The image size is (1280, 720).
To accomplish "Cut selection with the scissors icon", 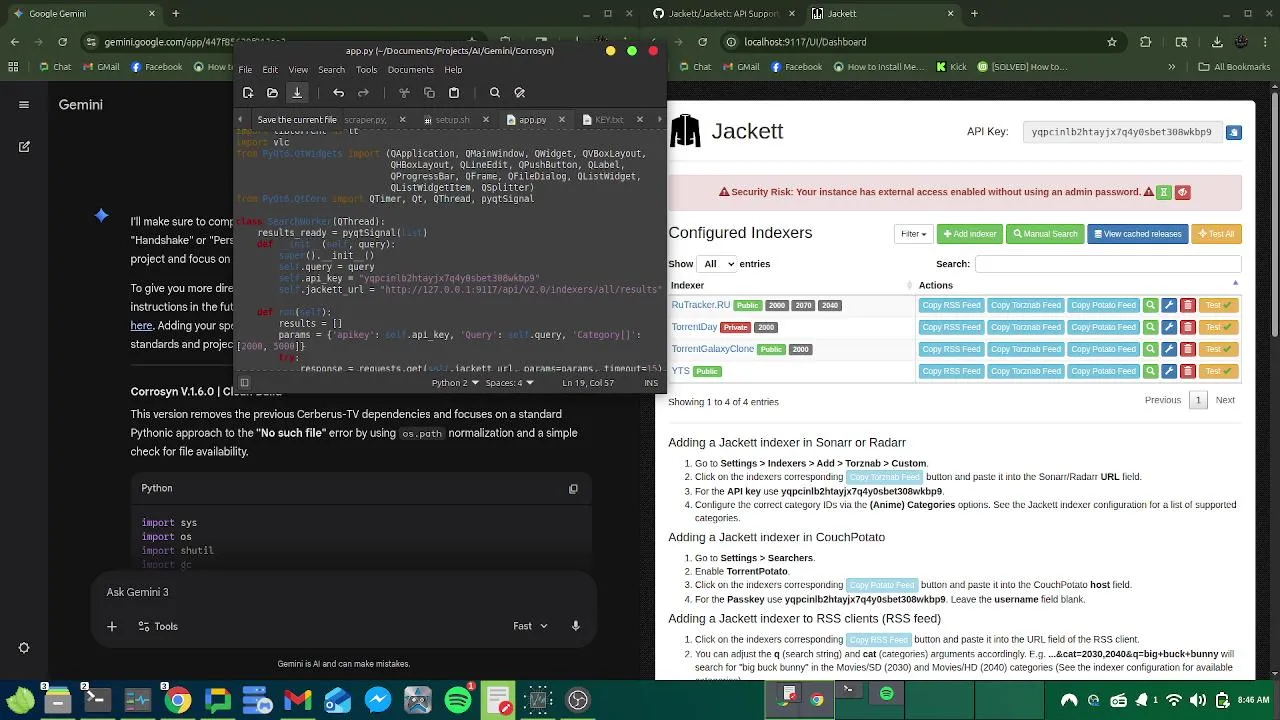I will 404,93.
